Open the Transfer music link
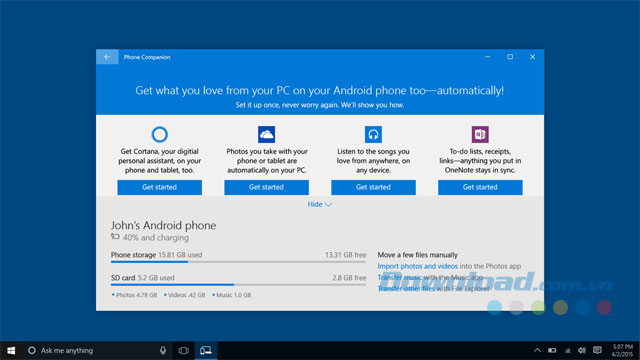 coord(400,277)
